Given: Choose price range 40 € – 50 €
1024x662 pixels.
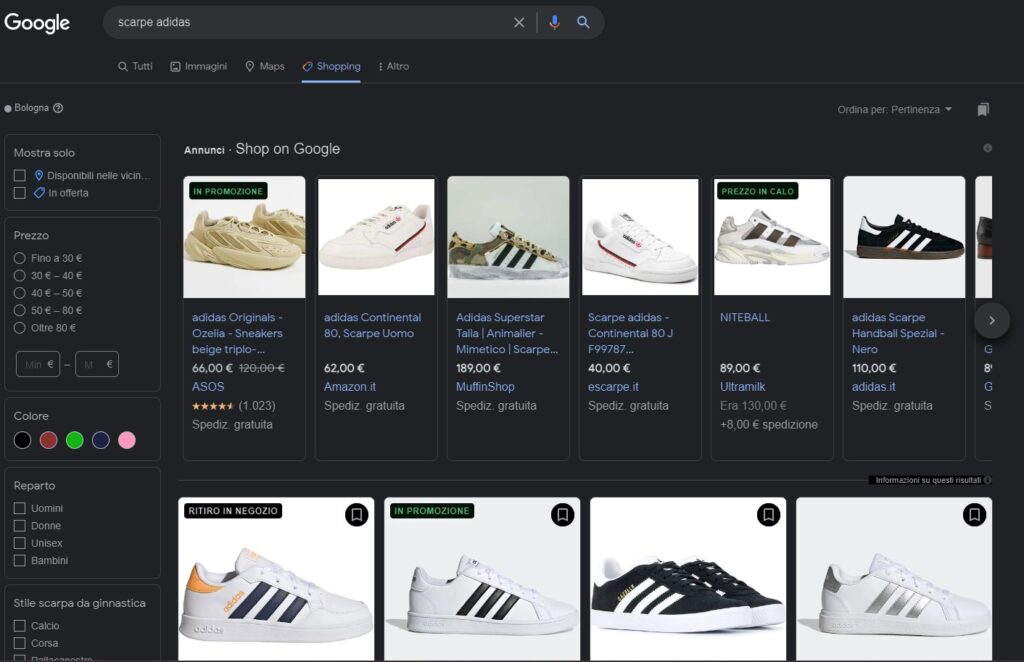Looking at the screenshot, I should click(20, 293).
